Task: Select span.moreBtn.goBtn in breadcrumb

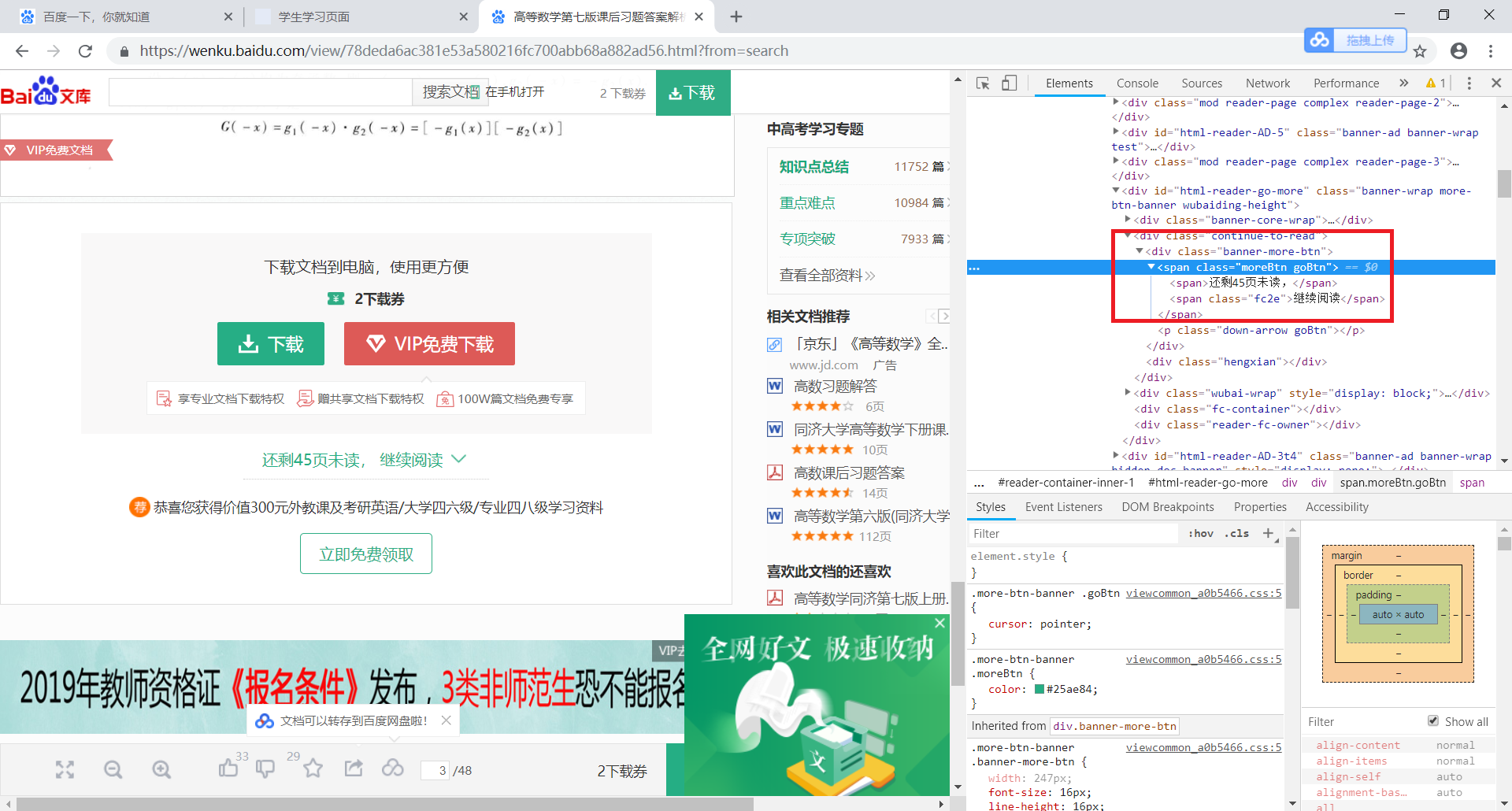Action: 1393,483
